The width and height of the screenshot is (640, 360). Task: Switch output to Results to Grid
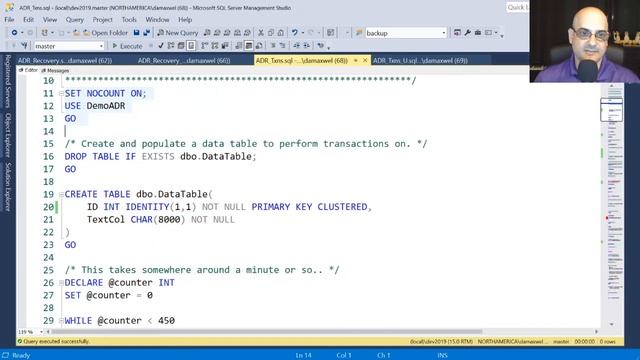(249, 46)
